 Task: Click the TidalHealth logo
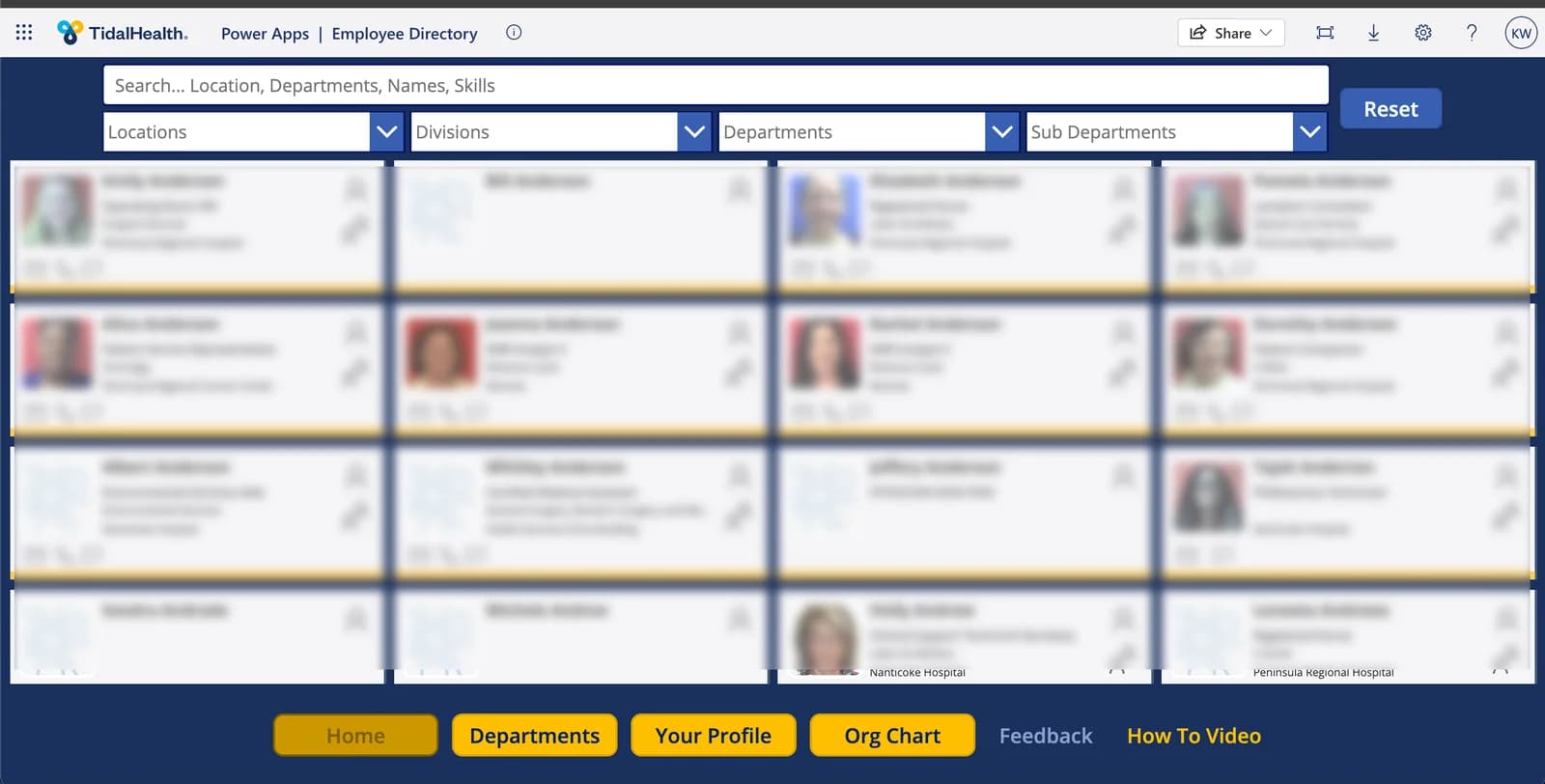[x=123, y=33]
